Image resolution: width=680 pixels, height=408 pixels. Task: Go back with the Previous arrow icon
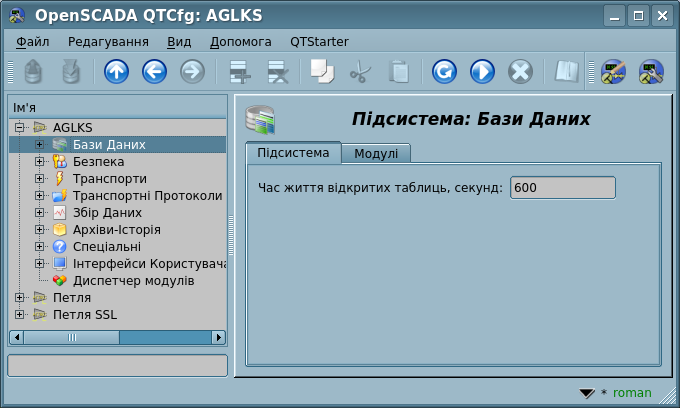pyautogui.click(x=154, y=72)
